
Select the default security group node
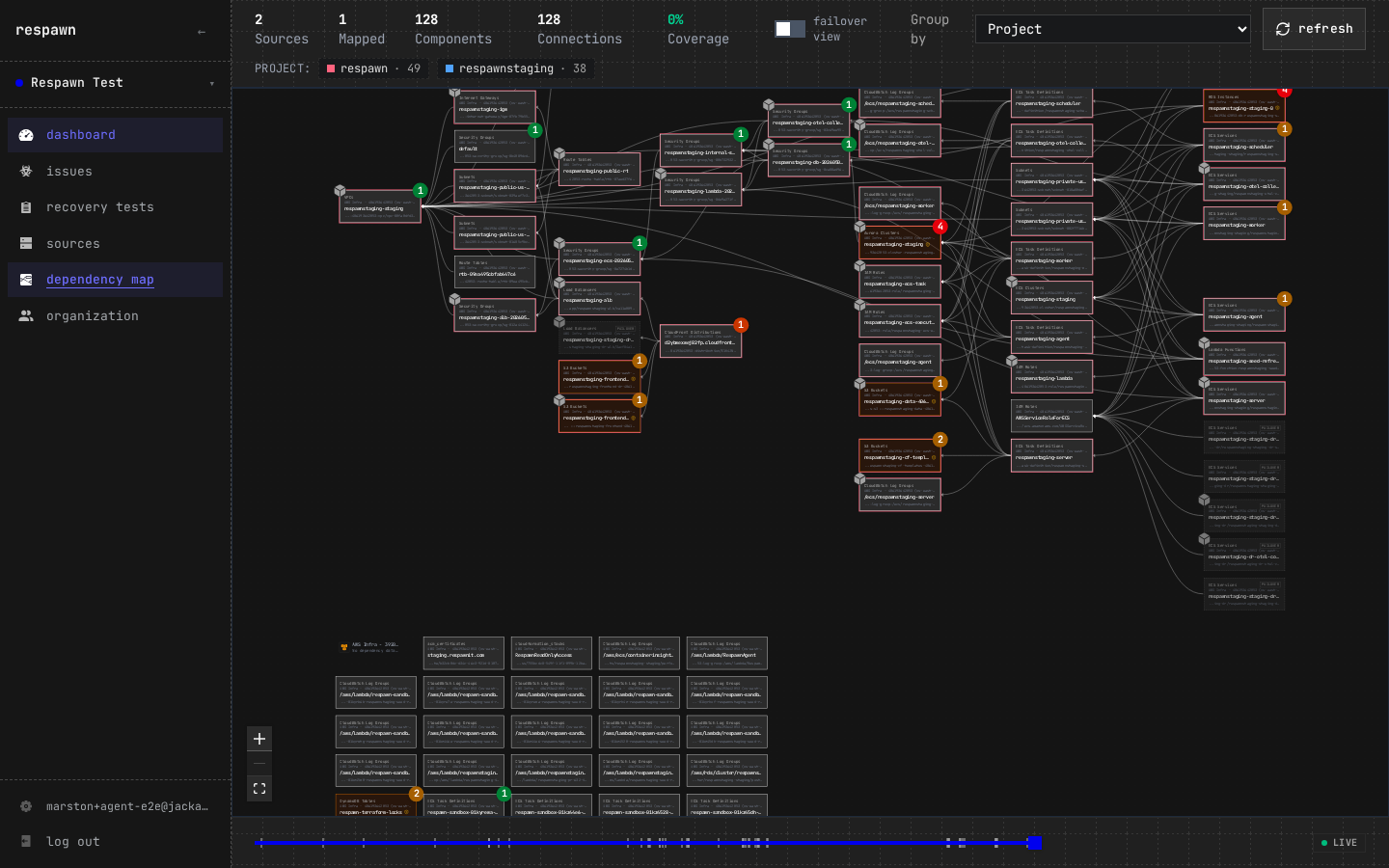(x=495, y=147)
